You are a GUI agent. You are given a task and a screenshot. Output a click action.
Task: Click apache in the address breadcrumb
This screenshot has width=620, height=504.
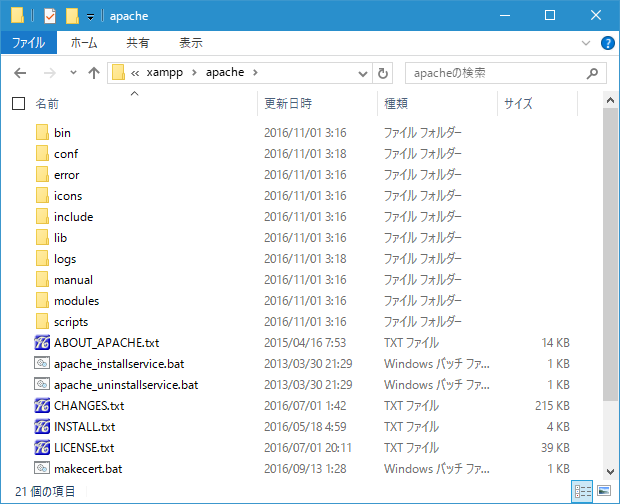(225, 72)
